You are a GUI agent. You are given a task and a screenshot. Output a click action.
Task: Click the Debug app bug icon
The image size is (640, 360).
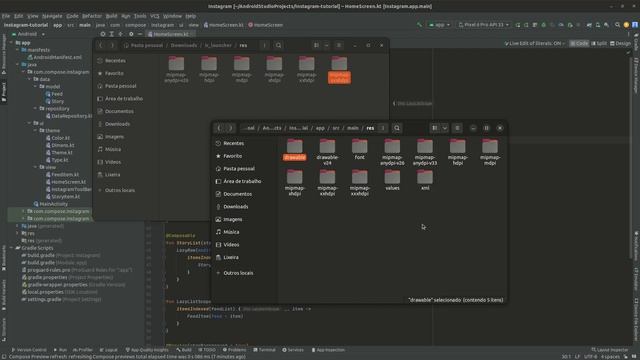click(x=544, y=25)
